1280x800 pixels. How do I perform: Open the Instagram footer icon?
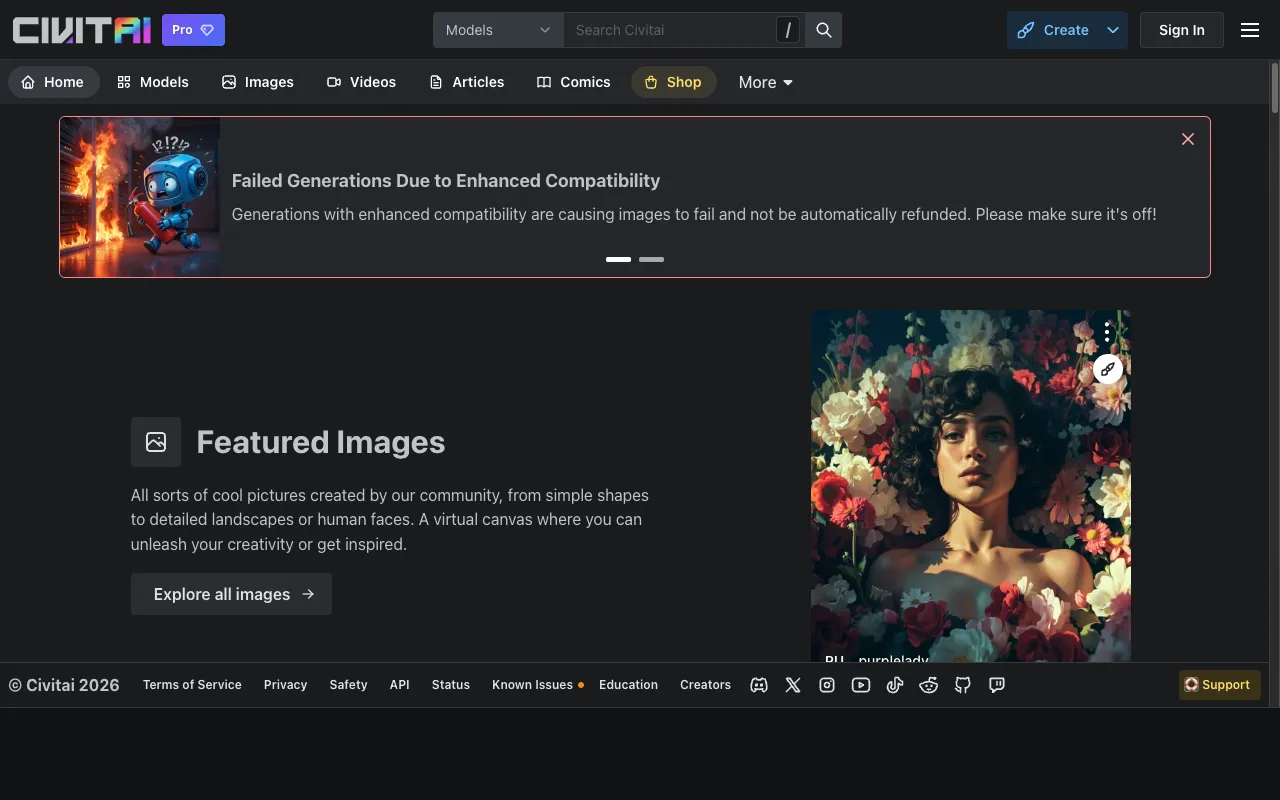click(827, 685)
